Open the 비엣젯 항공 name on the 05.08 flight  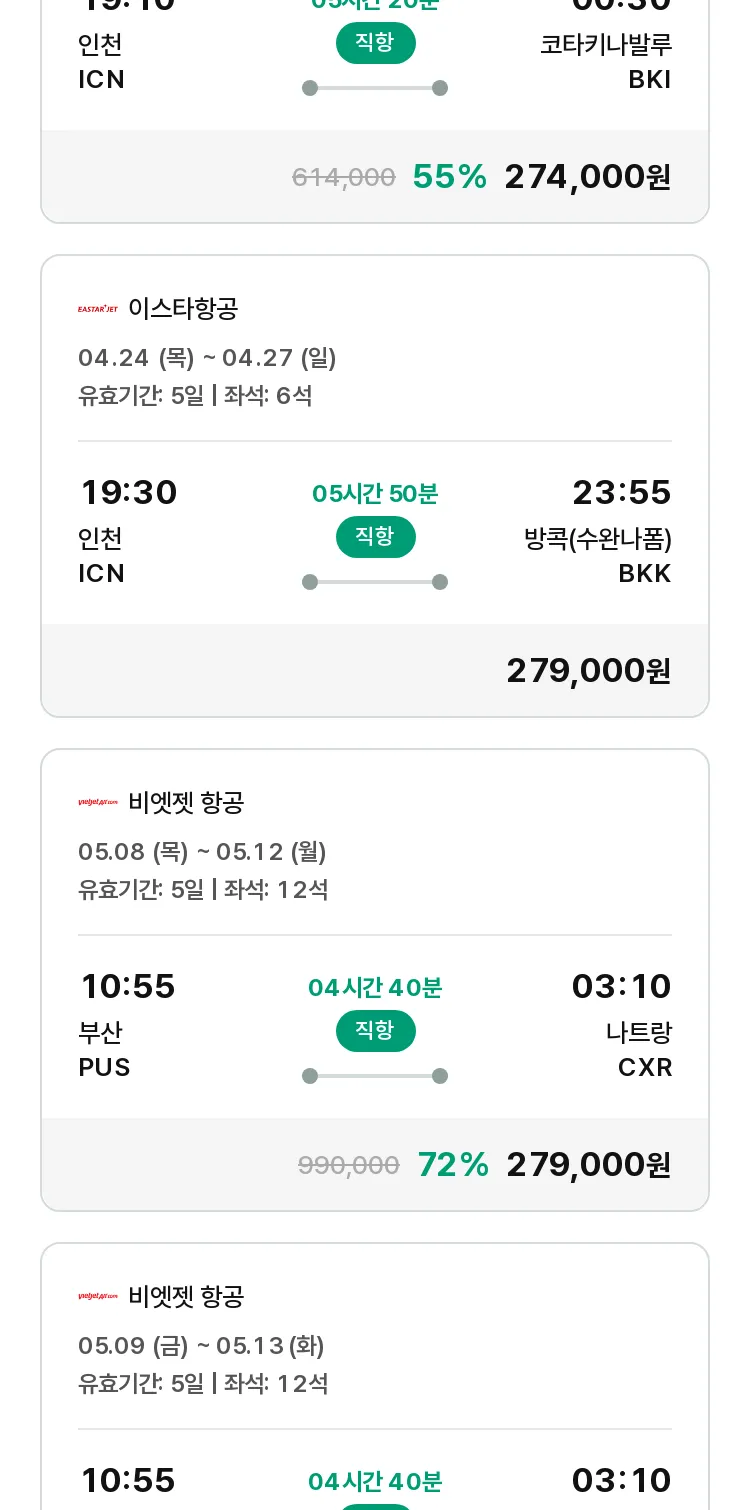[186, 803]
